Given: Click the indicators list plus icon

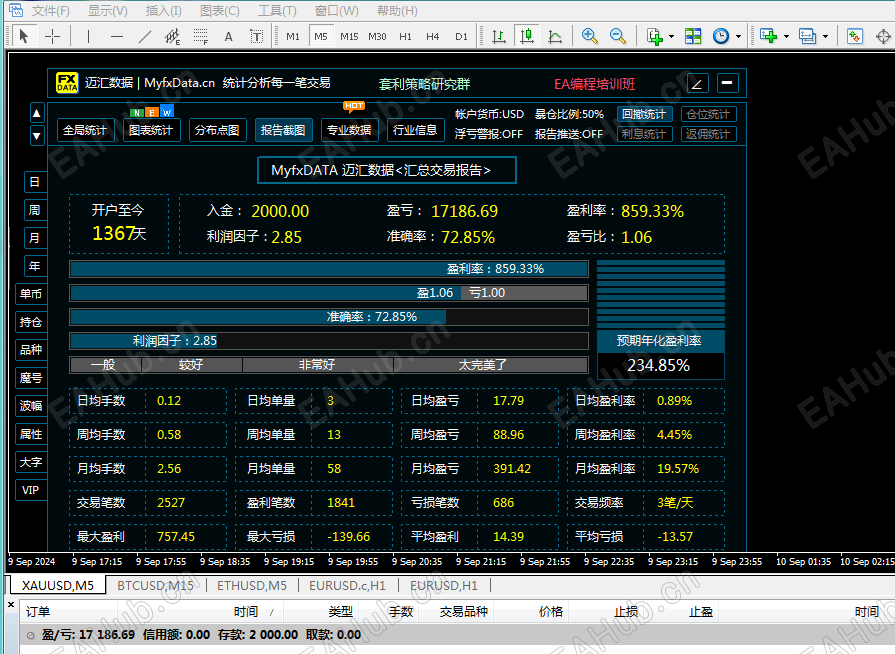Looking at the screenshot, I should coord(769,37).
